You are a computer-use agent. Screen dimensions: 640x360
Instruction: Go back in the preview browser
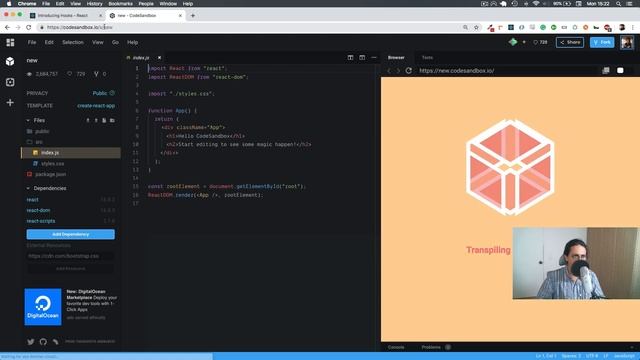389,71
